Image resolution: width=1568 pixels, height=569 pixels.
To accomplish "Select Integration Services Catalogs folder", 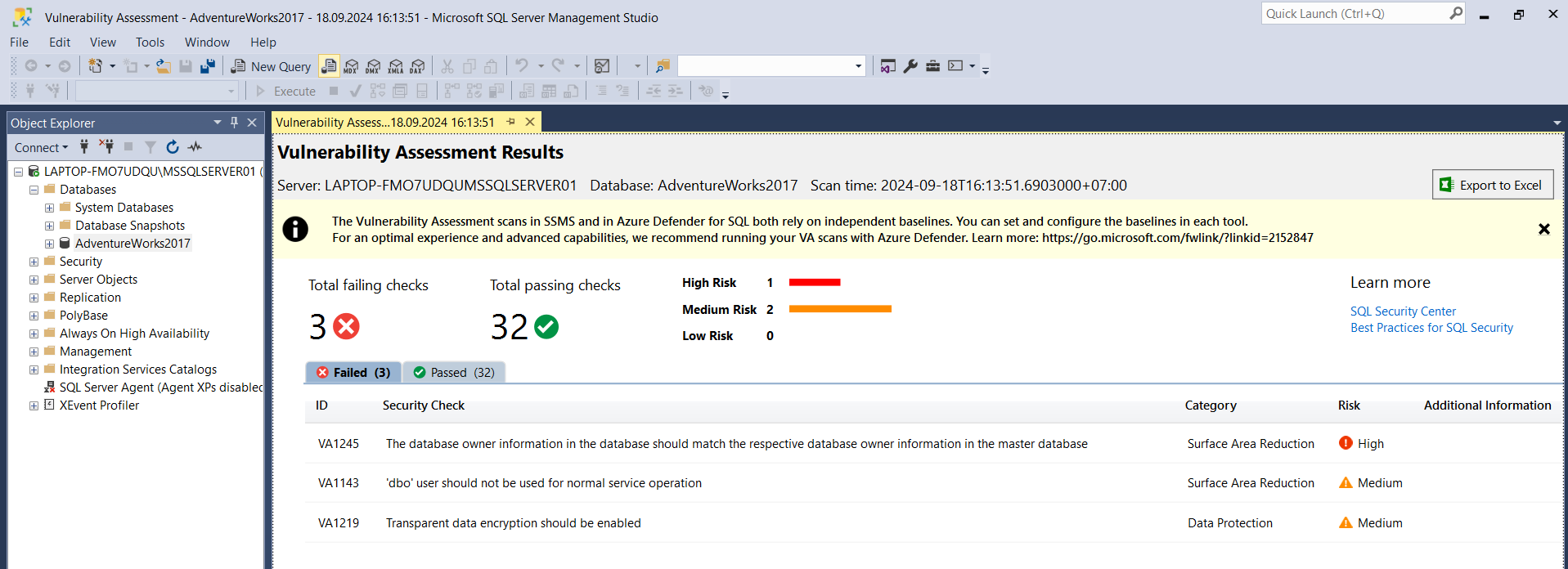I will click(x=138, y=370).
